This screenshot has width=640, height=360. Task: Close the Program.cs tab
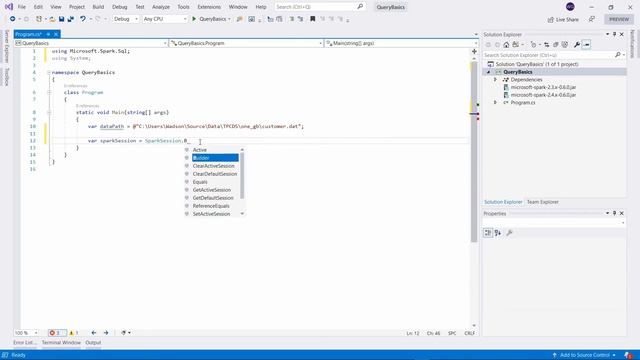point(56,34)
